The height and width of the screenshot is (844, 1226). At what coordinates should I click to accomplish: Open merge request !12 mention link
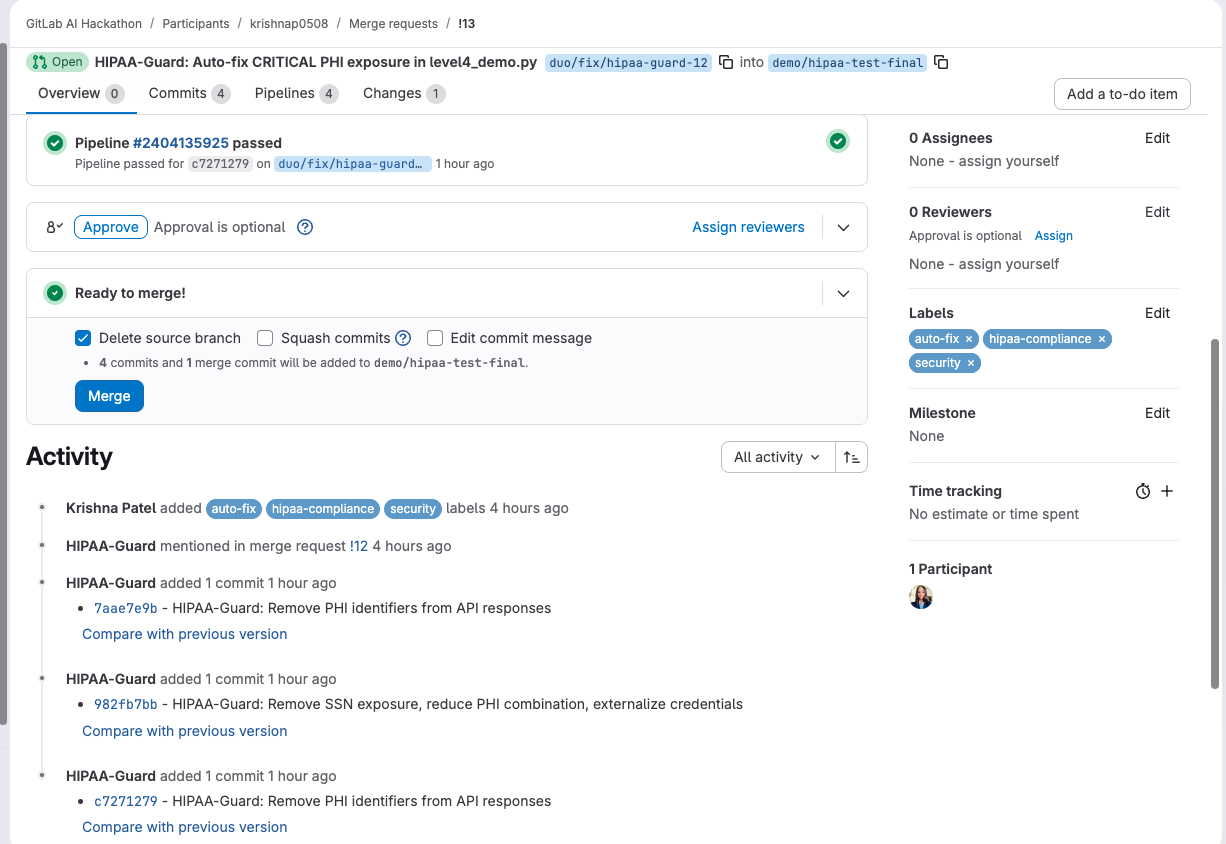[x=359, y=546]
